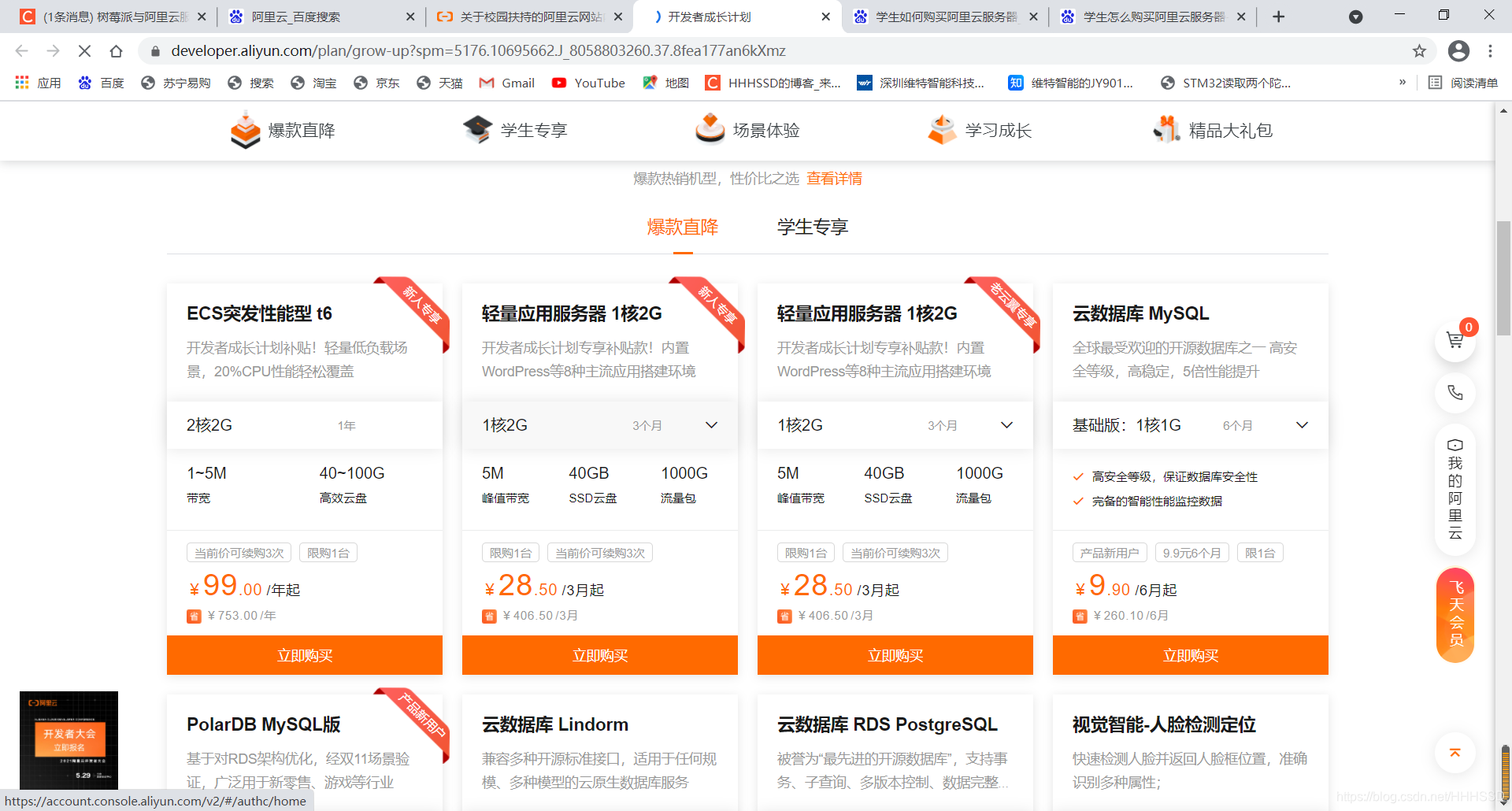Stop loading the page in Chrome

pos(84,51)
